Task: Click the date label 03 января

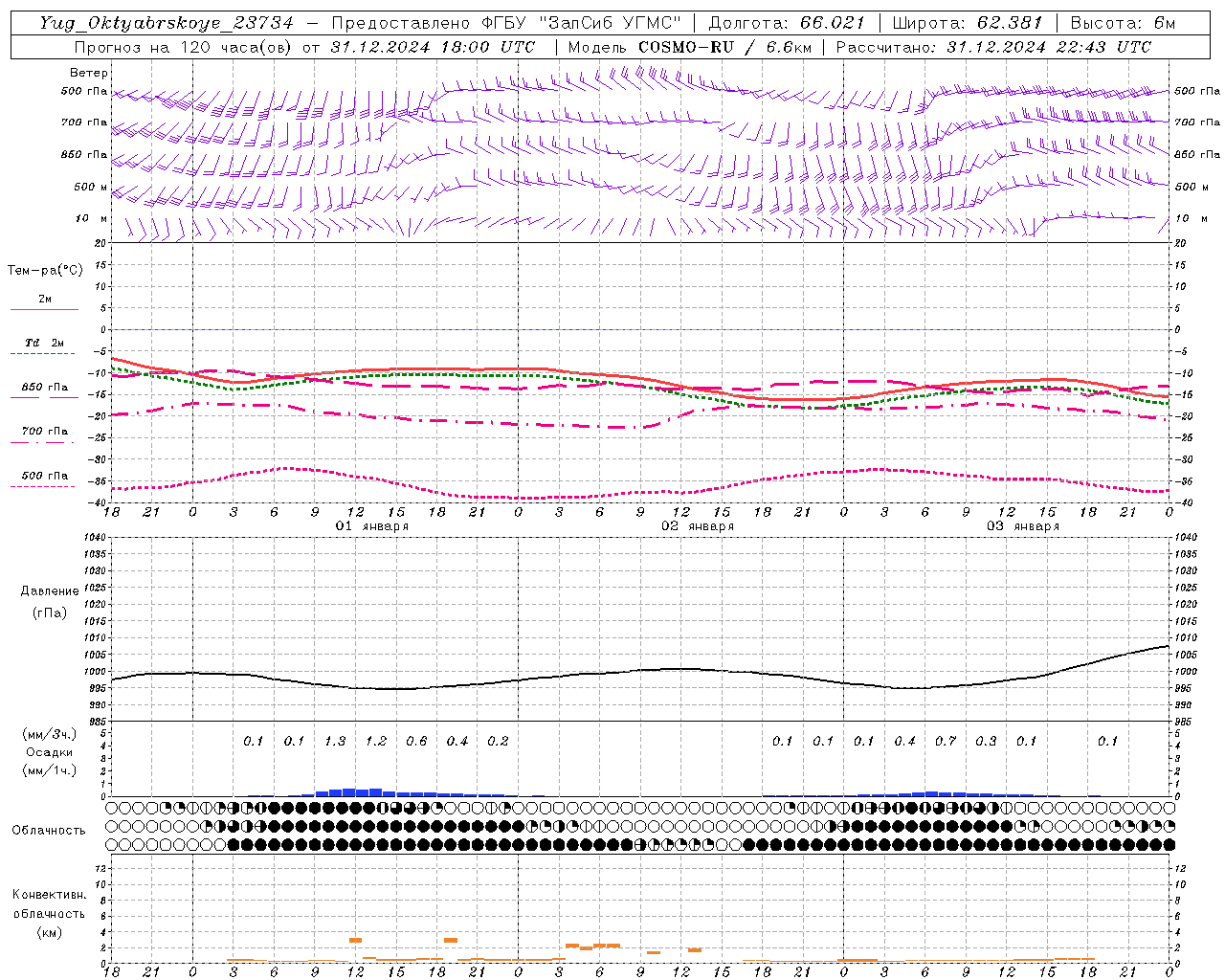Action: click(1023, 526)
